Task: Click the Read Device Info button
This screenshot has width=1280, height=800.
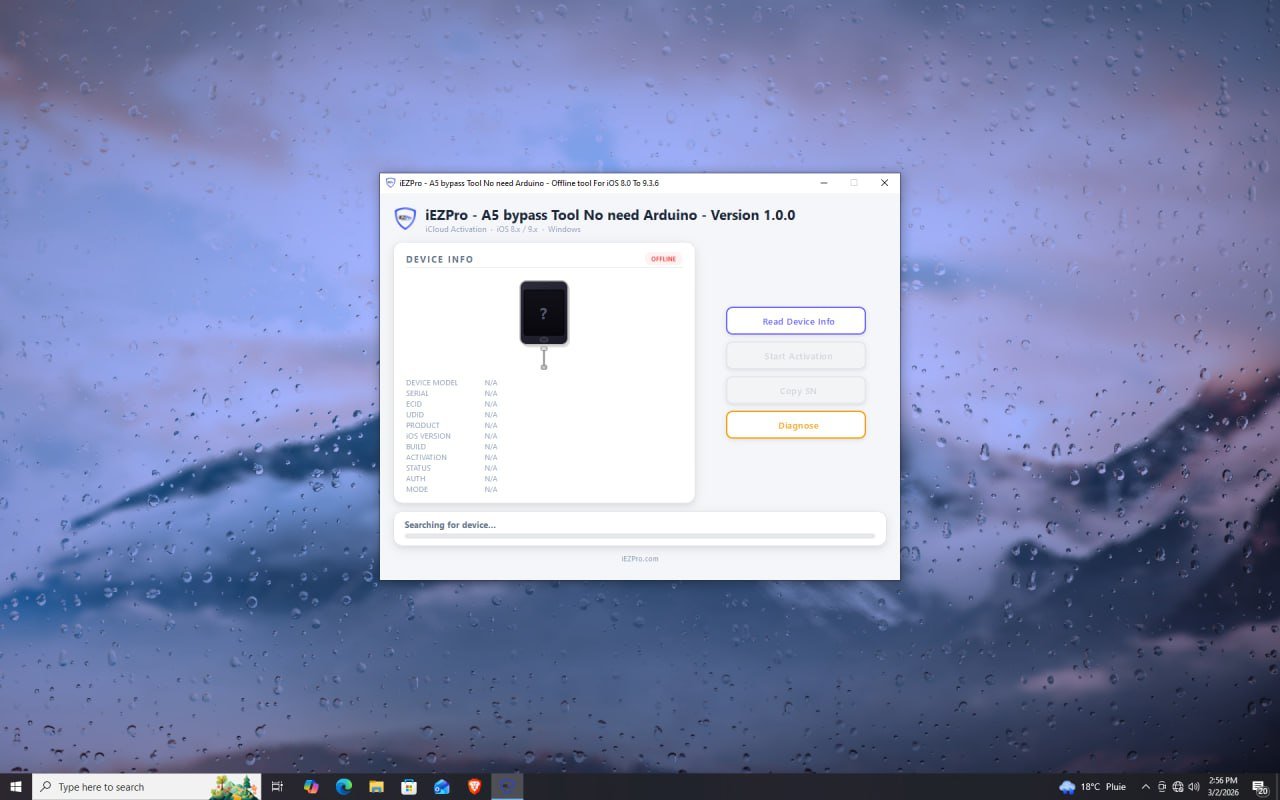Action: (796, 320)
